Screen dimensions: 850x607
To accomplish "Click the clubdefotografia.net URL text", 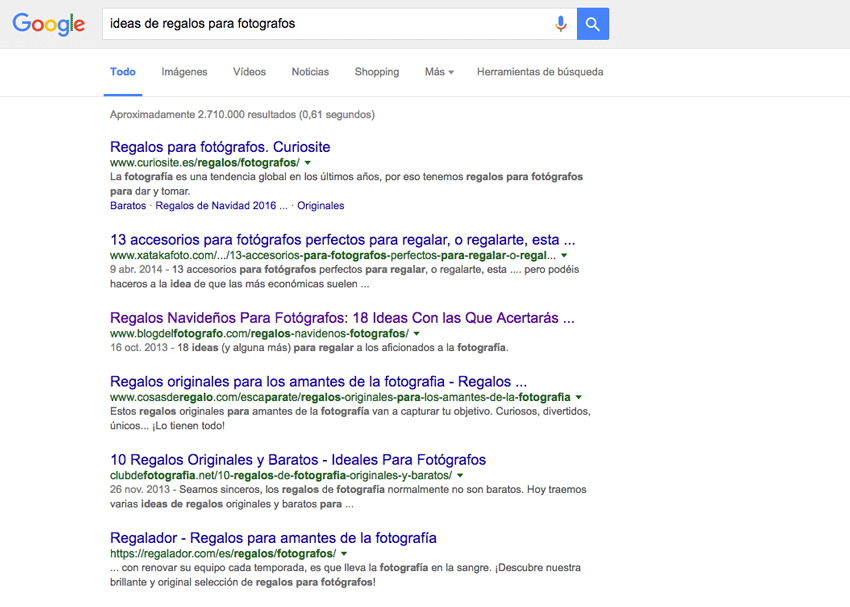I will [x=281, y=475].
